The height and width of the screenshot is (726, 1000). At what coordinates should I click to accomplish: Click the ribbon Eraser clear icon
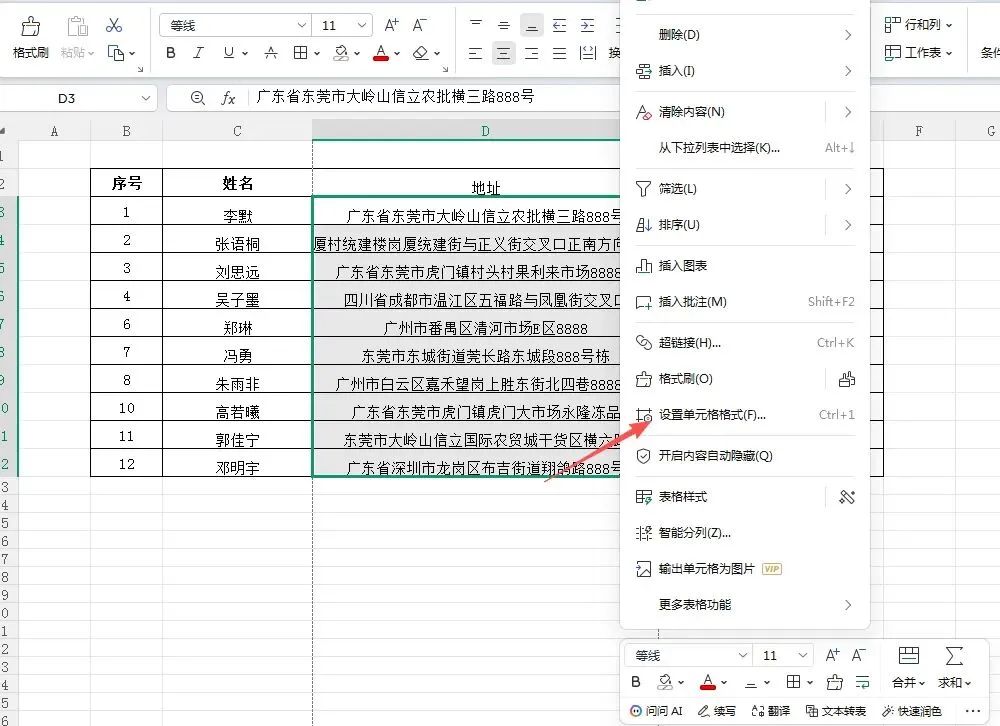[420, 53]
